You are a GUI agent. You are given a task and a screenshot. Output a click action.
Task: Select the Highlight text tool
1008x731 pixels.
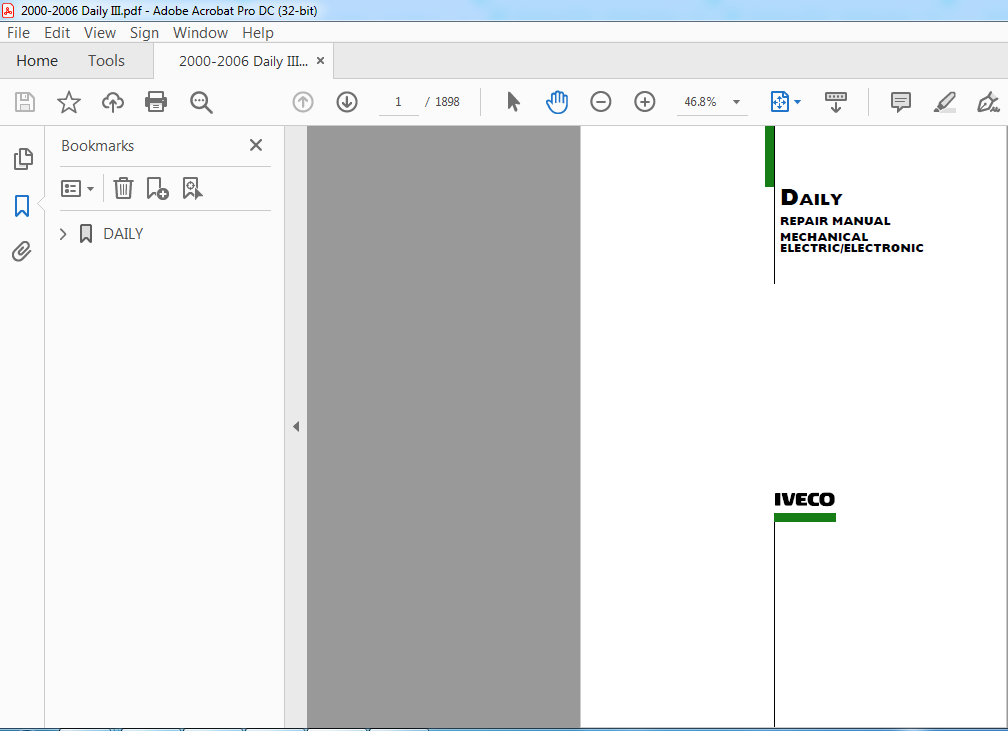click(944, 102)
